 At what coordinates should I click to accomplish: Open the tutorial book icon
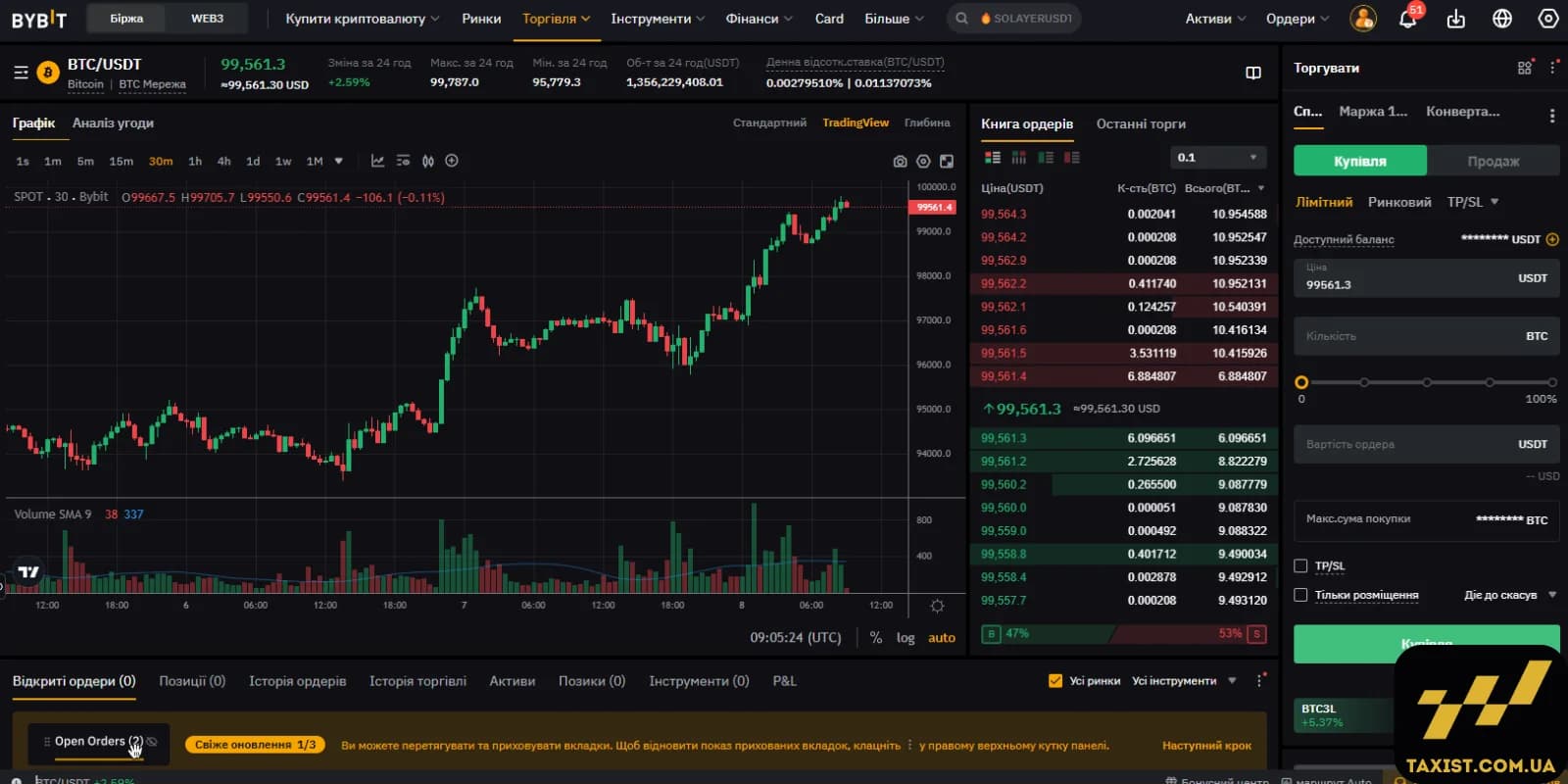pos(1253,73)
